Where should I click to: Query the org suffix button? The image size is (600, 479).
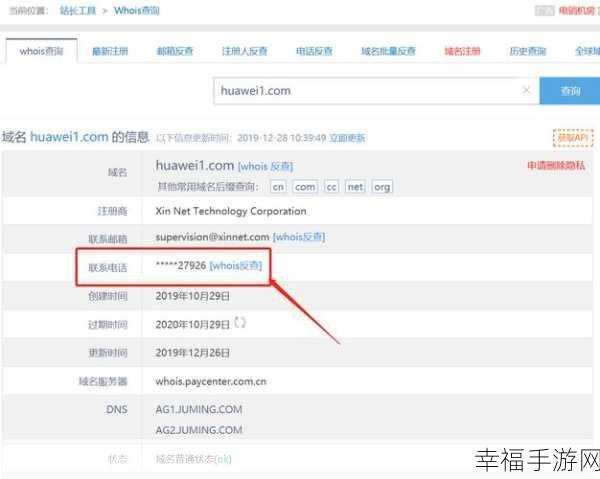pos(382,187)
